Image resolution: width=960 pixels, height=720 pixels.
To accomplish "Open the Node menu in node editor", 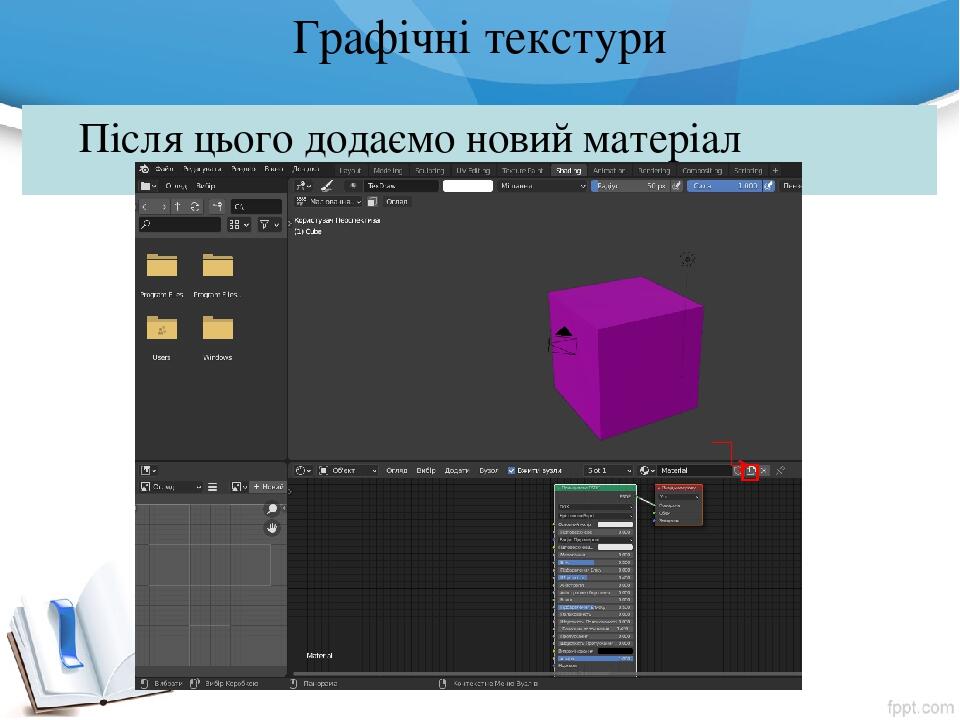I will click(488, 471).
